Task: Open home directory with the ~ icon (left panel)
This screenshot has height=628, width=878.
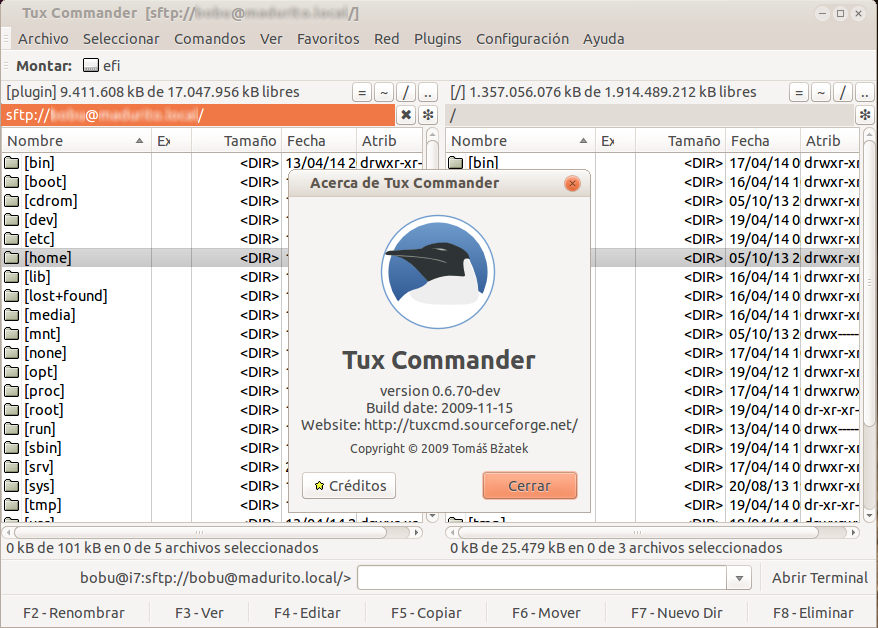Action: (384, 91)
